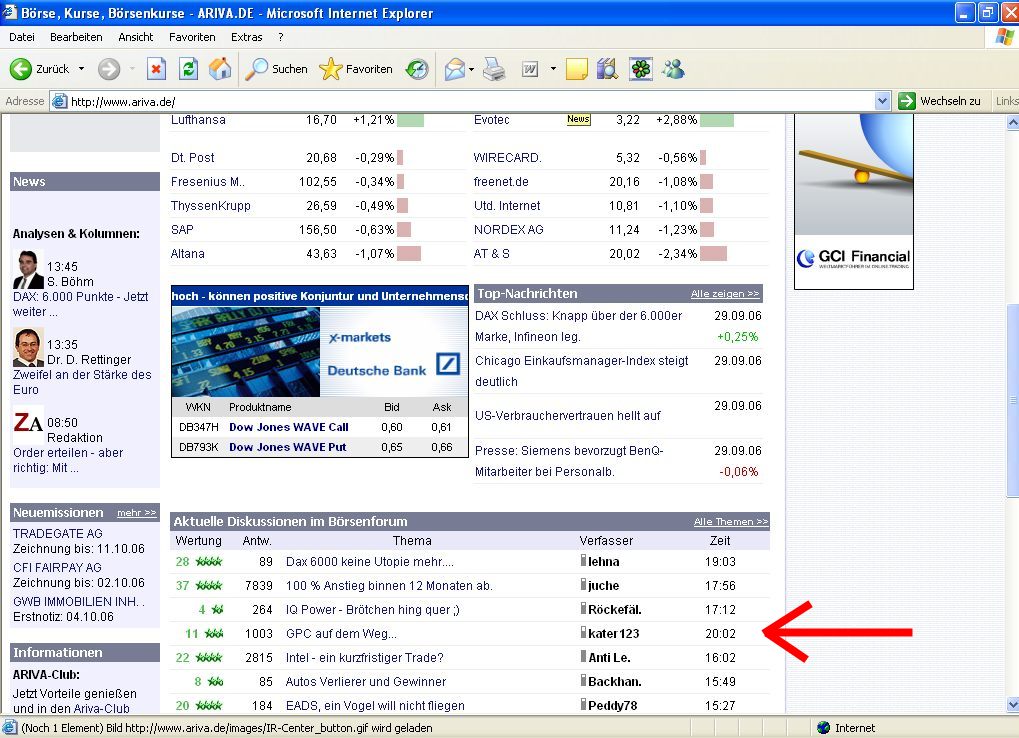Edit page with Word icon

coord(530,69)
